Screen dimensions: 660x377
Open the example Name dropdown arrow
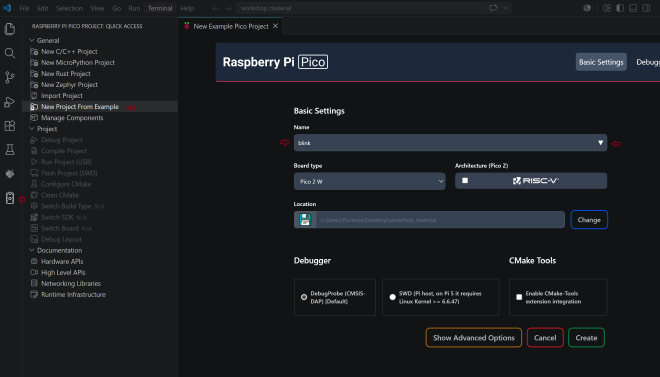pos(601,143)
